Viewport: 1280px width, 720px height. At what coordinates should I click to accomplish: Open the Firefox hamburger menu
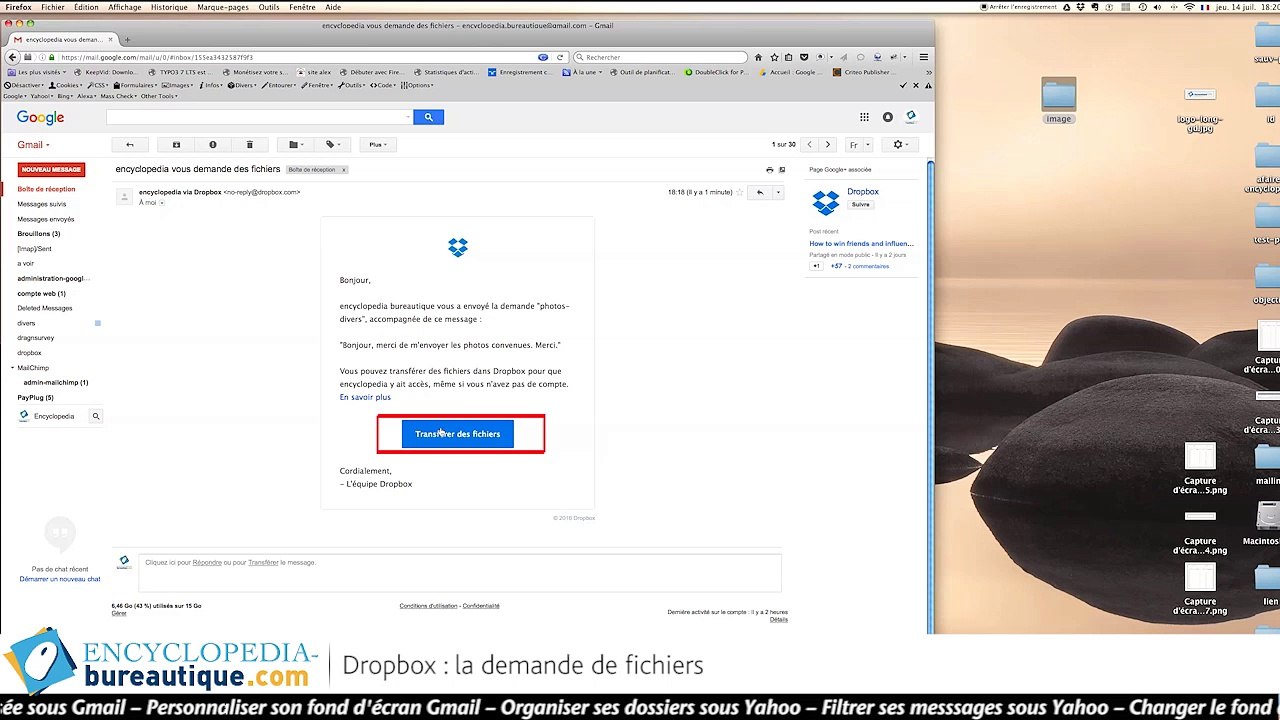[x=924, y=57]
